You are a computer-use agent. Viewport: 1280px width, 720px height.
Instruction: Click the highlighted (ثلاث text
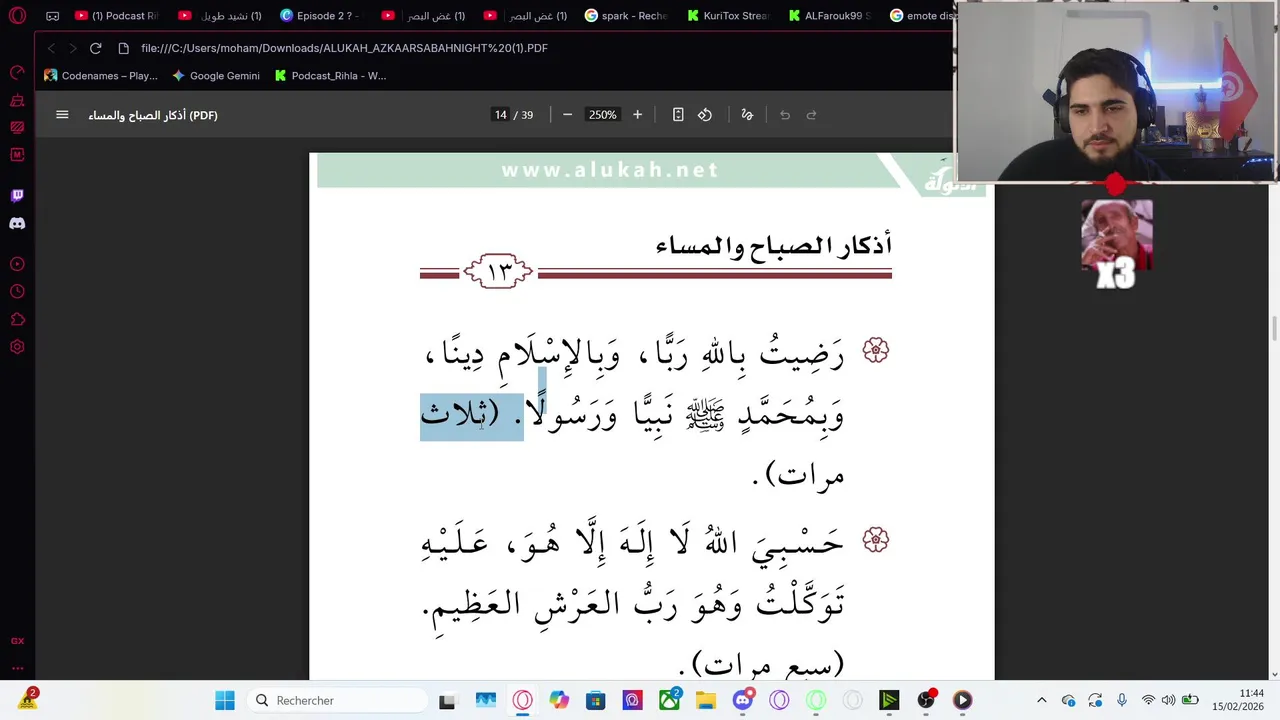(460, 416)
